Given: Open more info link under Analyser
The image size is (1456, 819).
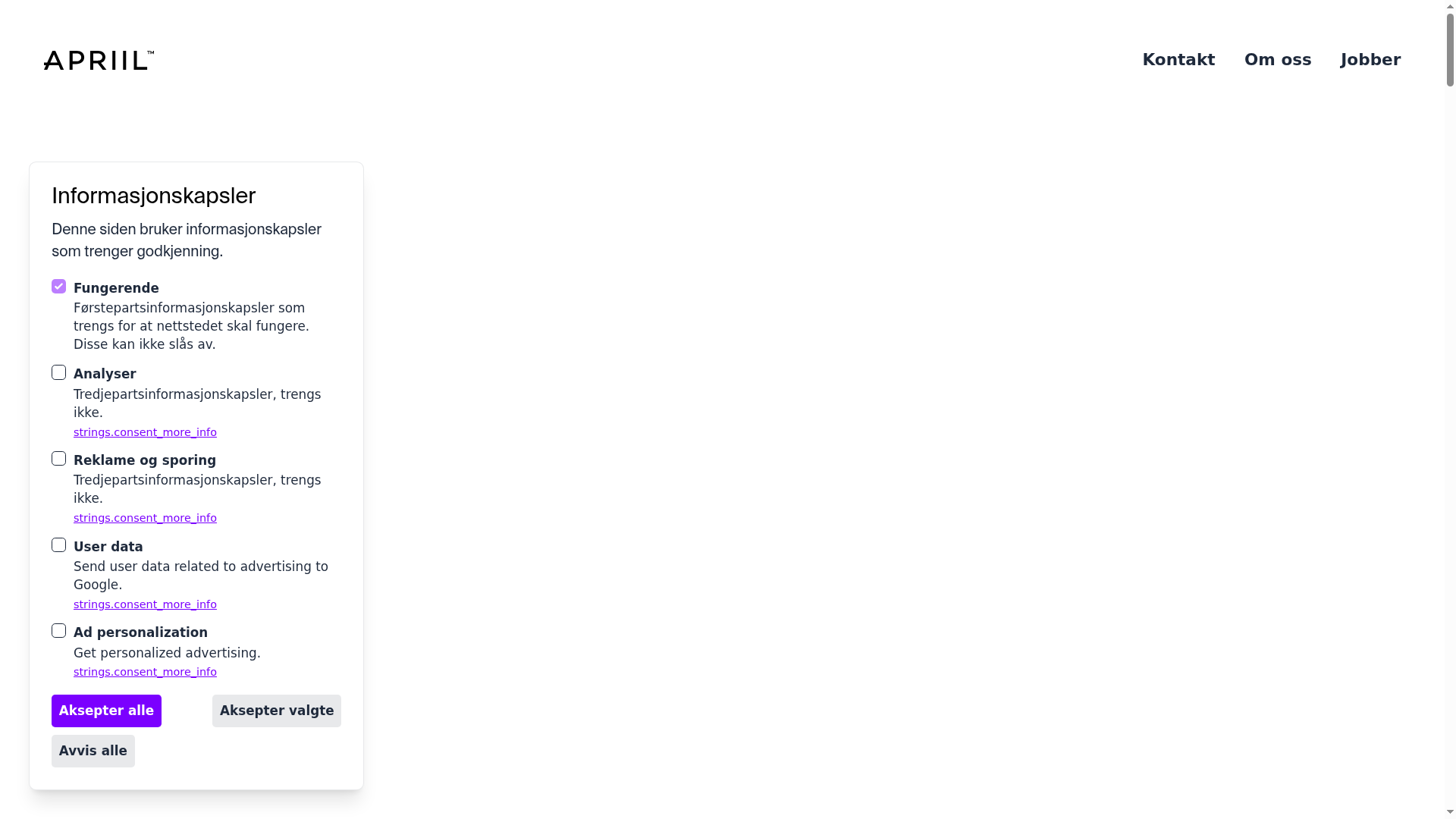Looking at the screenshot, I should coord(145,432).
